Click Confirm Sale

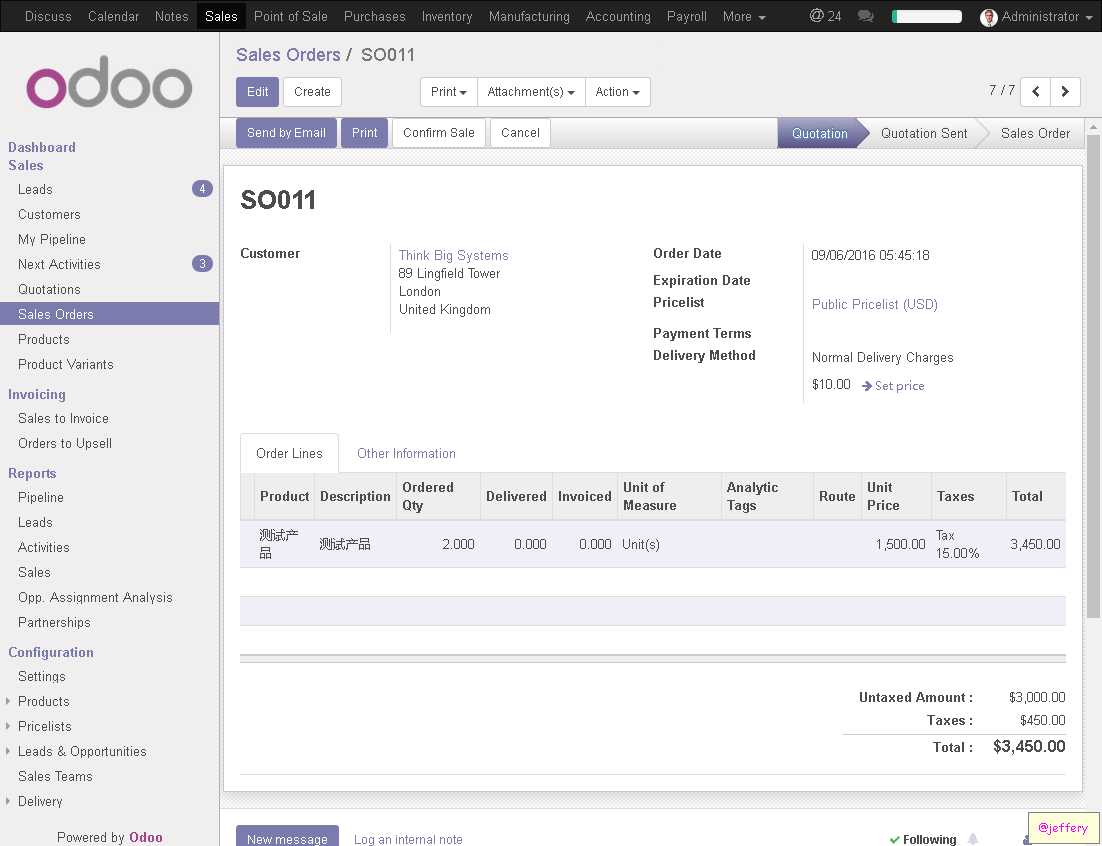tap(439, 133)
